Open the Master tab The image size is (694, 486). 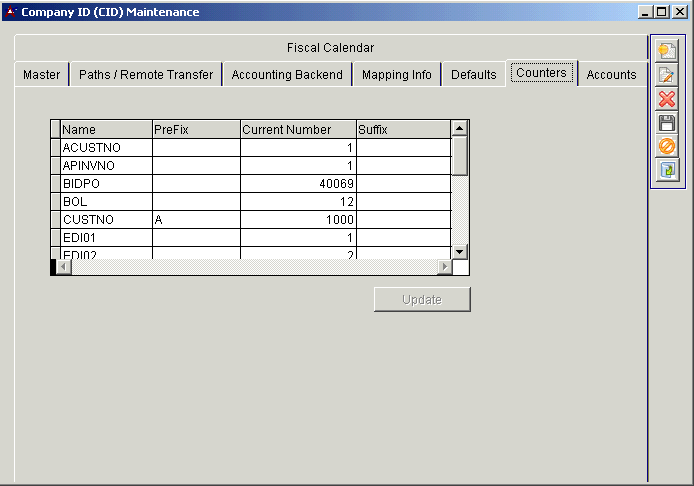(x=42, y=75)
